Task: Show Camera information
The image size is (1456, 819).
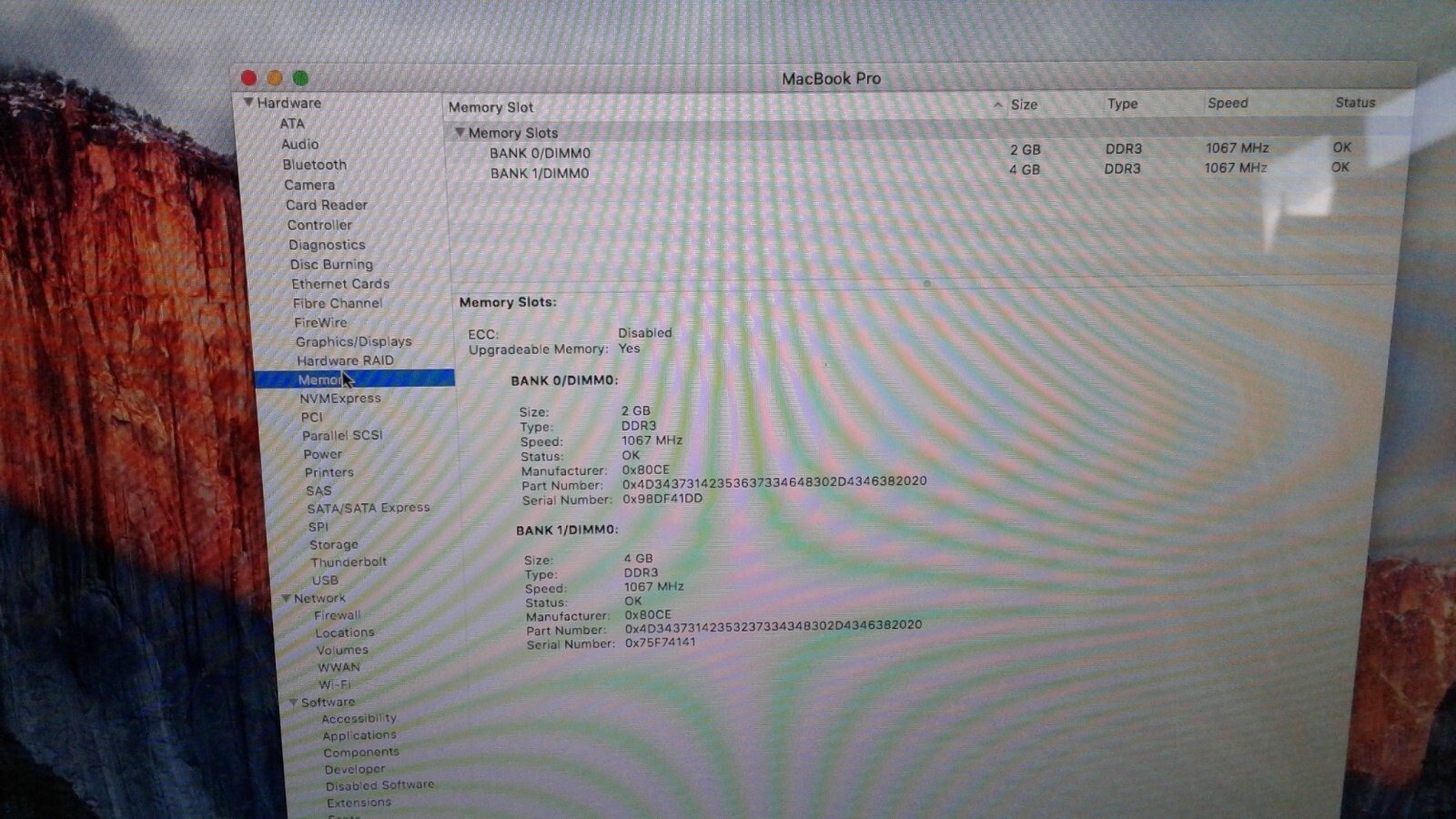Action: coord(309,185)
